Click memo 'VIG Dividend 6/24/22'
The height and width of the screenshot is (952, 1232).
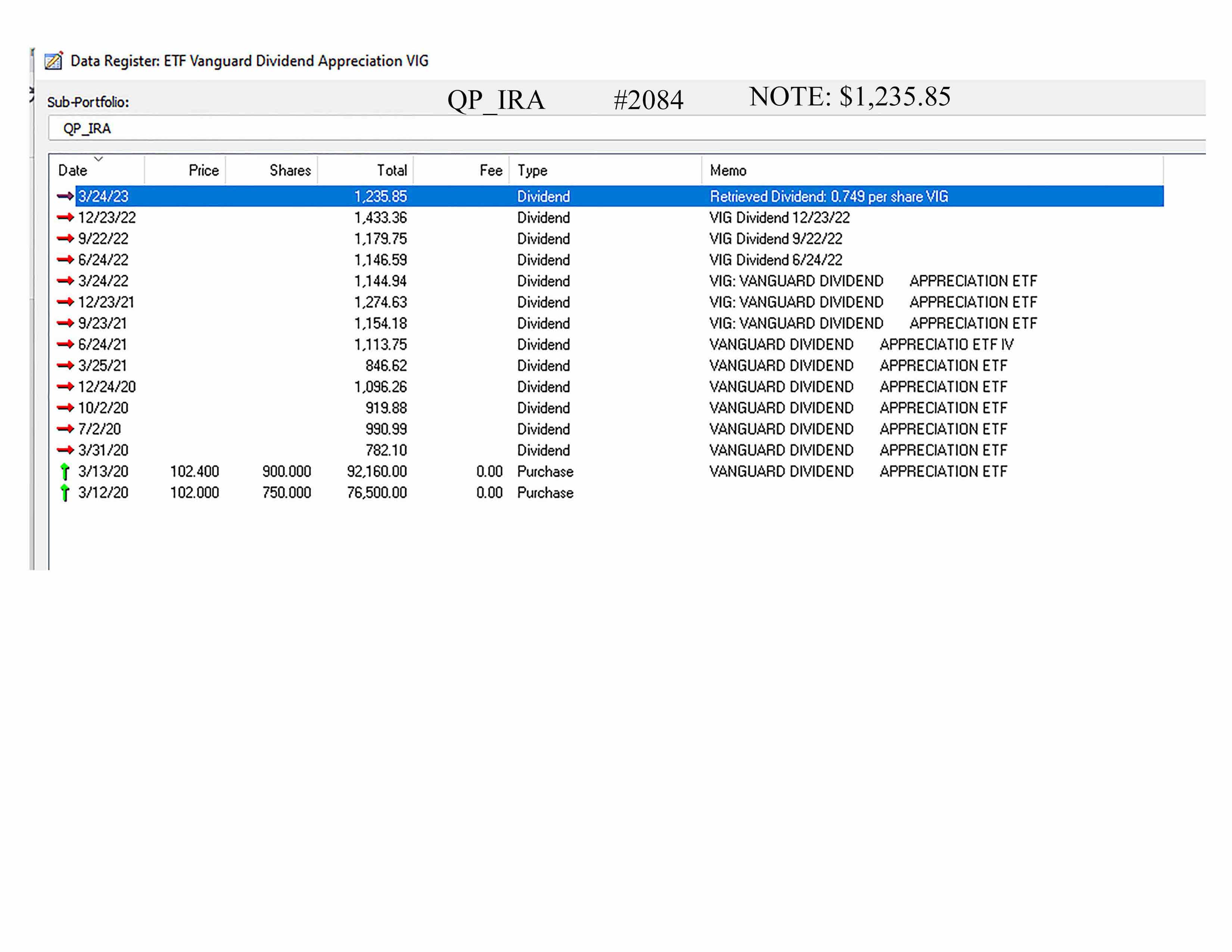(x=776, y=260)
